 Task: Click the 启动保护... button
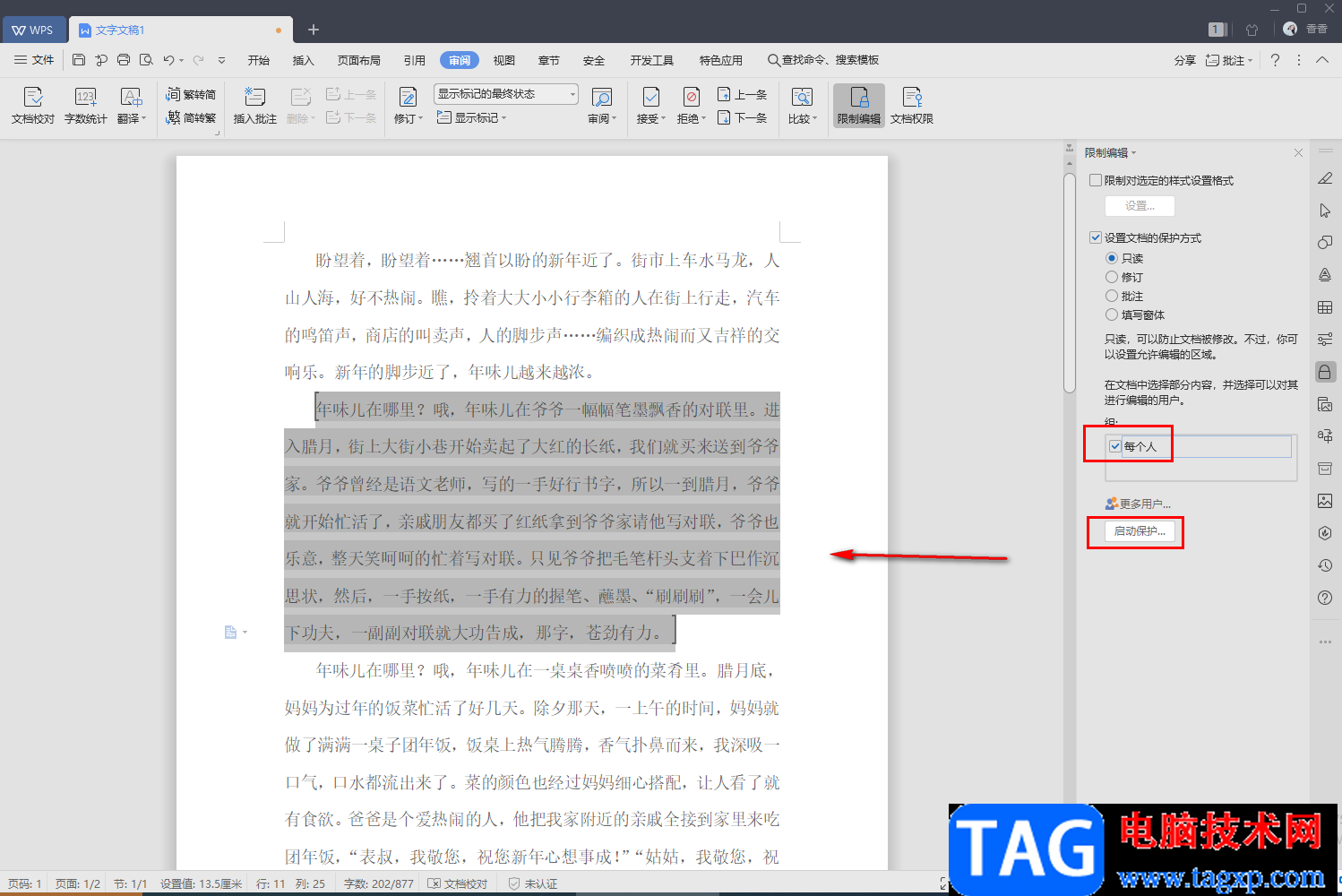pos(1140,531)
